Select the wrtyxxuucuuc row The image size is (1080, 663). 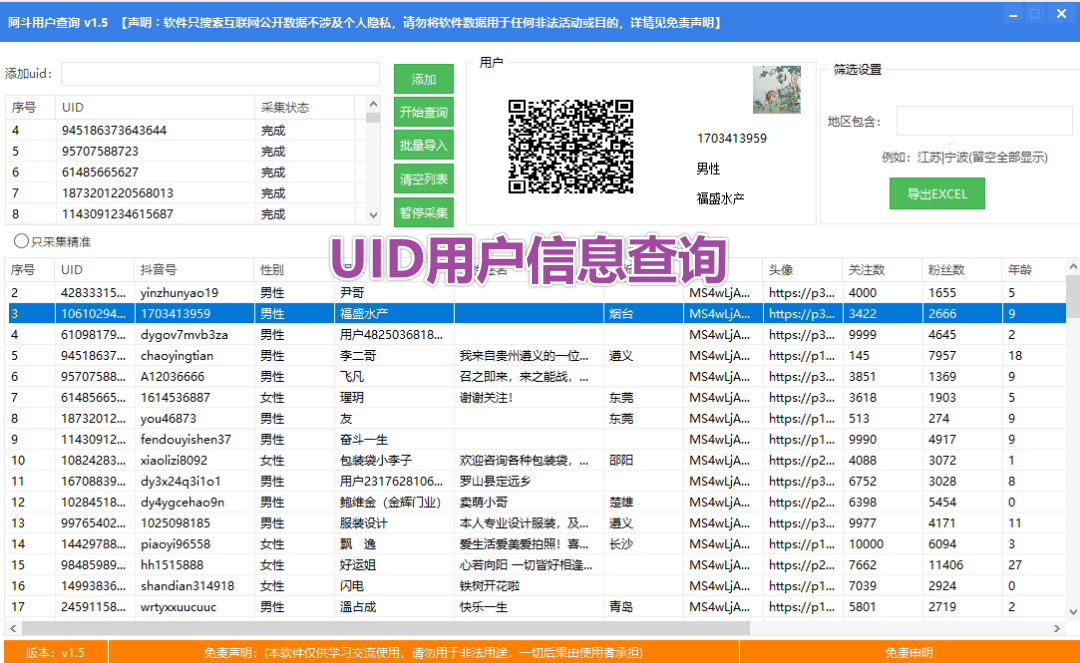(536, 607)
